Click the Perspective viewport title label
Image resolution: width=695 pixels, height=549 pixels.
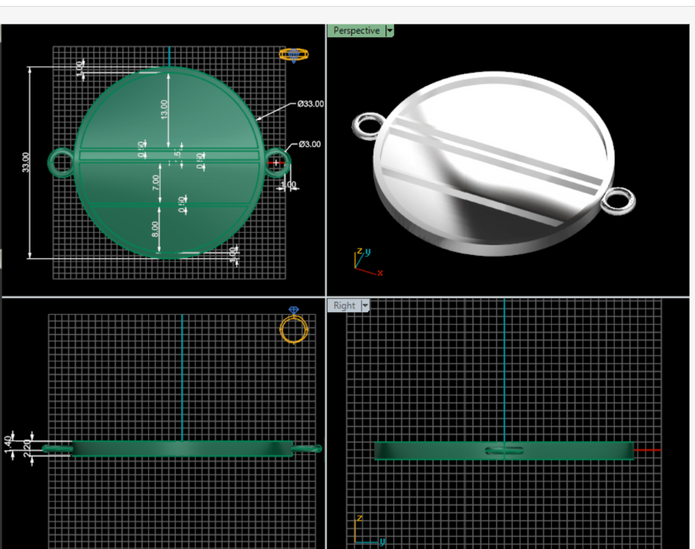point(356,31)
